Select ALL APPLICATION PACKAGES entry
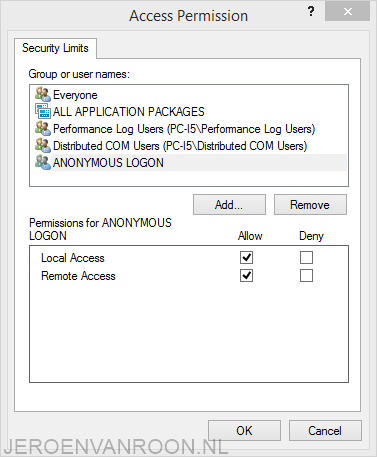 129,112
